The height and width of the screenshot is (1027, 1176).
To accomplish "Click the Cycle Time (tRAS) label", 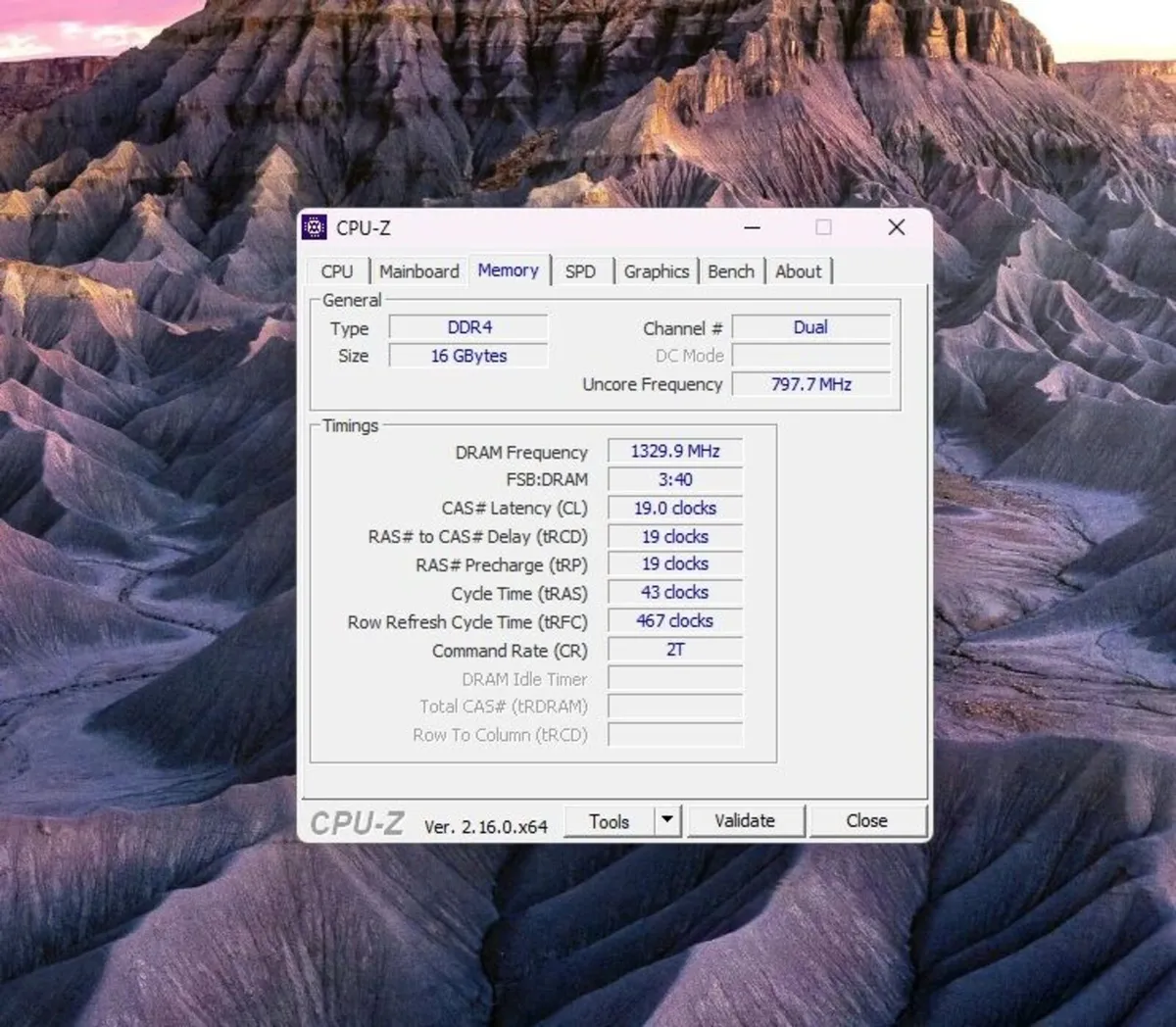I will point(519,594).
